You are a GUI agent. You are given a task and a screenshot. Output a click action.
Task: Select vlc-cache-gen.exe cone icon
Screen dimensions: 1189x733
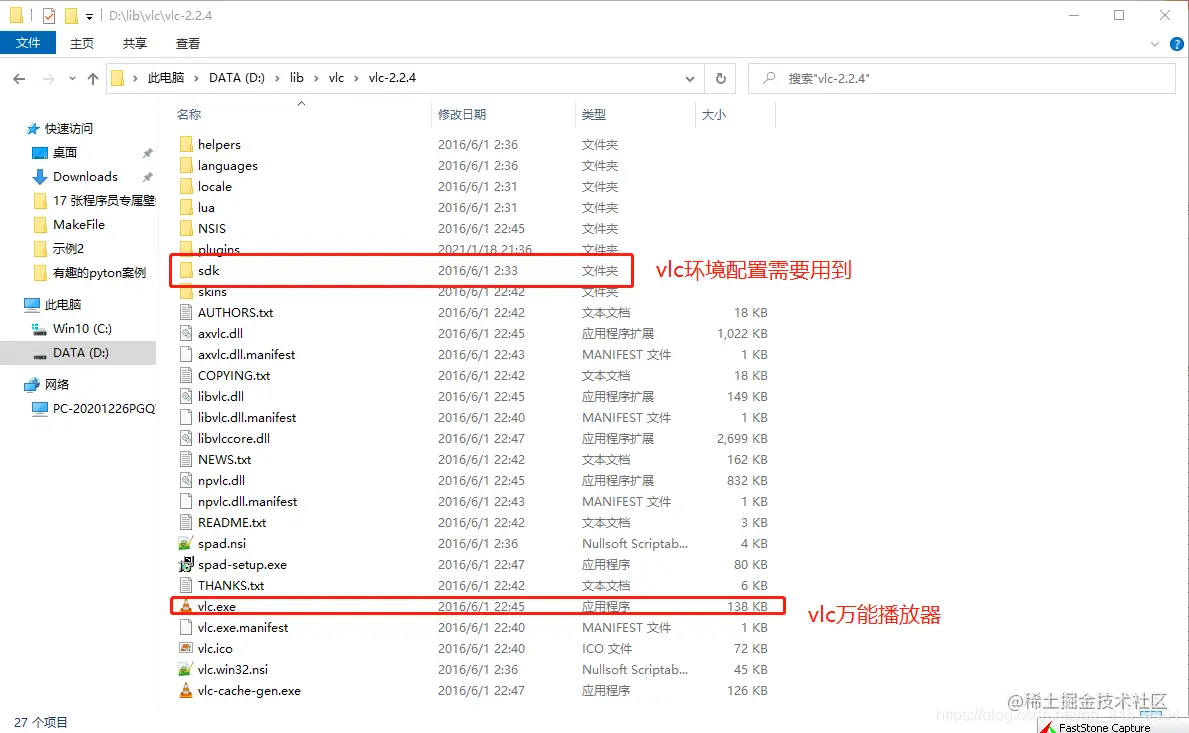coord(186,691)
